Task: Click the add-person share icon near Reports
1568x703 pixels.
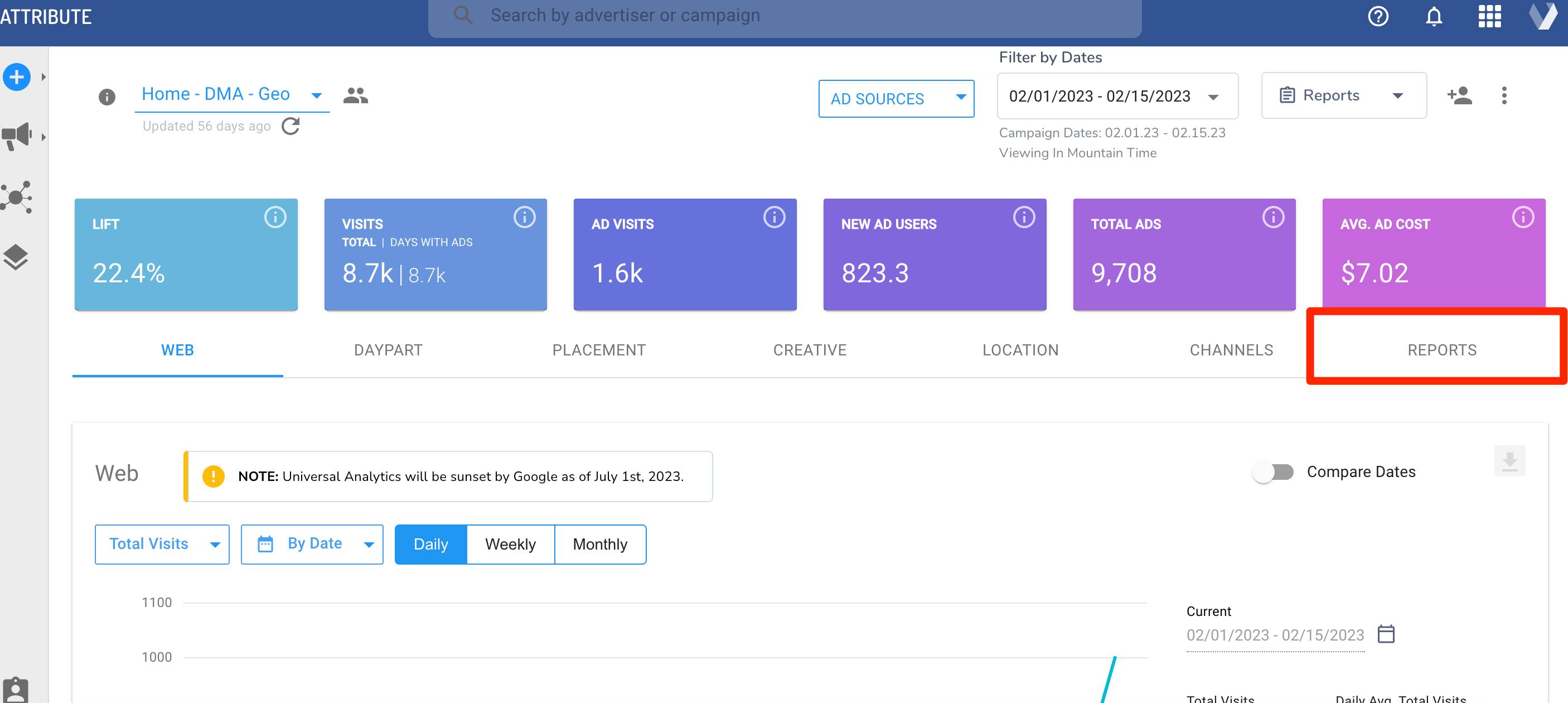Action: tap(1460, 95)
